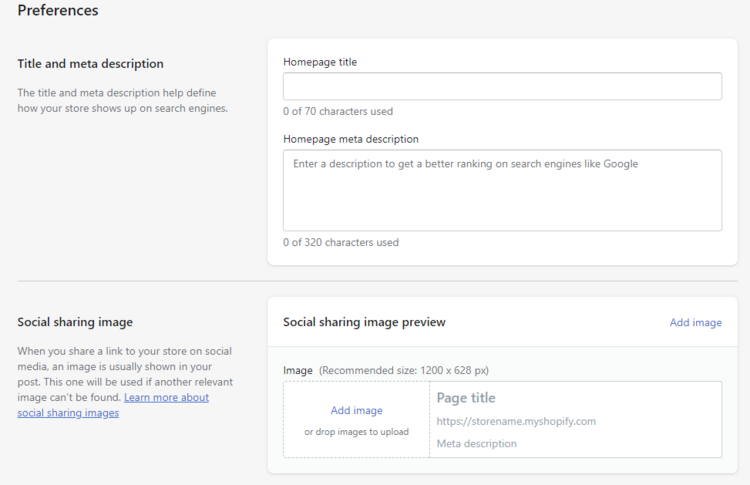This screenshot has width=750, height=485.
Task: Open Learn more about social sharing images
Action: pyautogui.click(x=166, y=398)
